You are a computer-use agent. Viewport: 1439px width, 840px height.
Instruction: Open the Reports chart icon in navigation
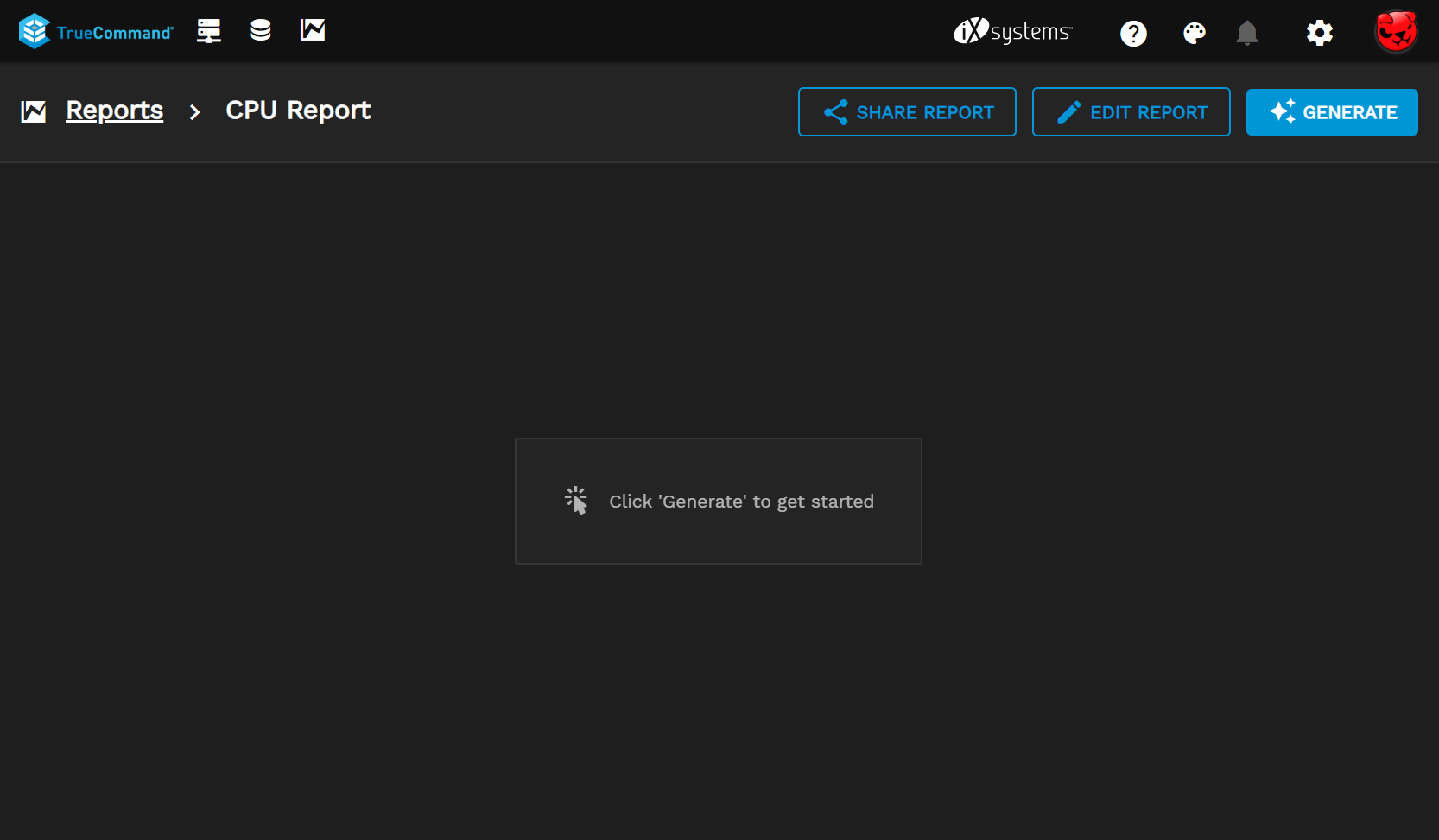click(x=312, y=31)
